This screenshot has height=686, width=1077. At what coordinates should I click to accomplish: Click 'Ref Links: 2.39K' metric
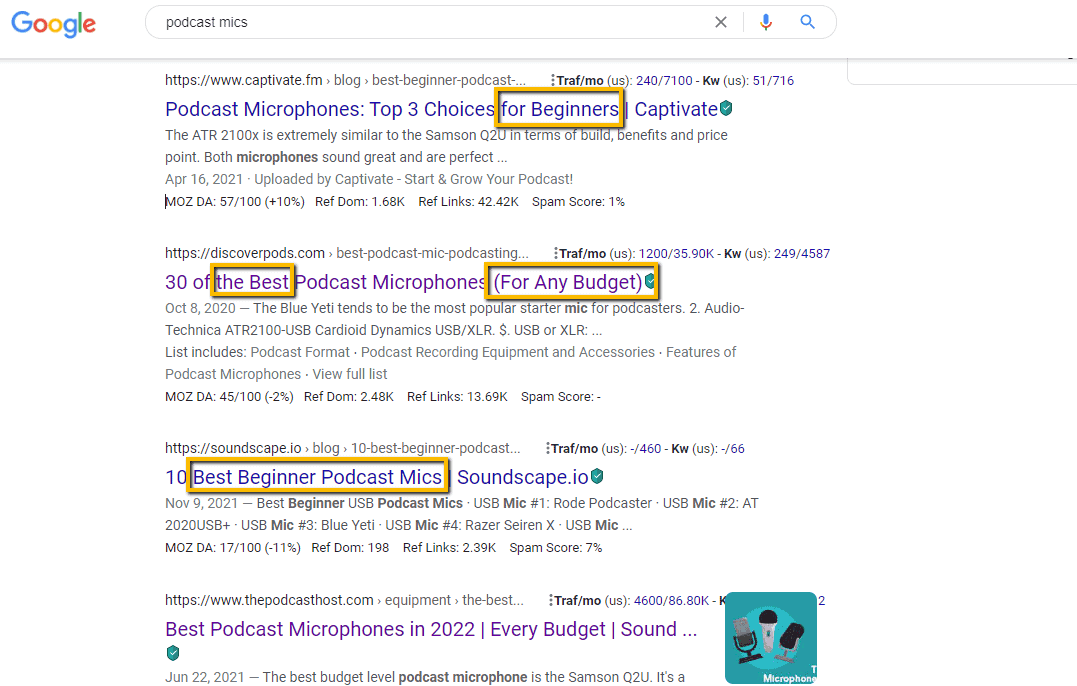point(449,548)
